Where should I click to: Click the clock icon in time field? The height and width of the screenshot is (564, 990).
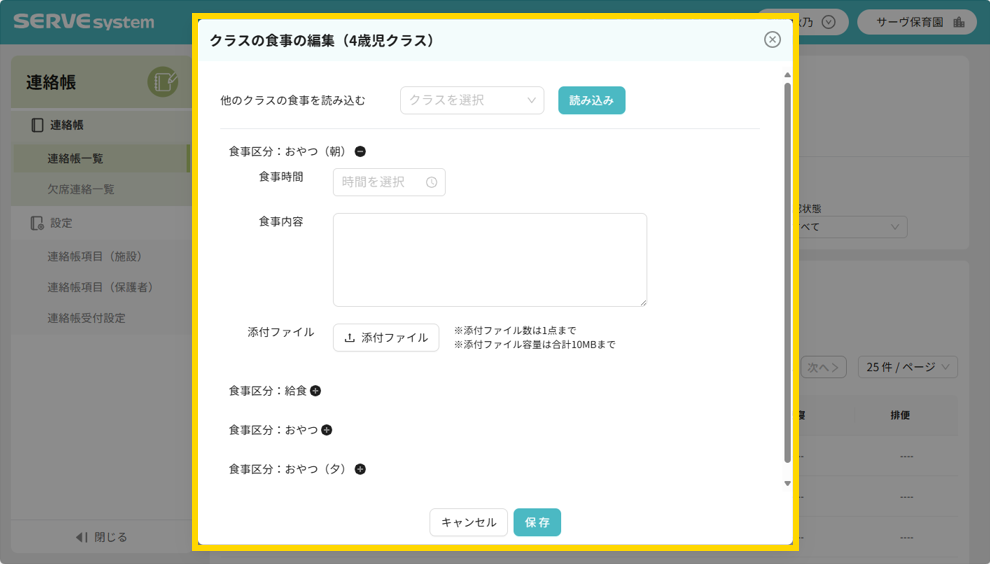tap(431, 182)
